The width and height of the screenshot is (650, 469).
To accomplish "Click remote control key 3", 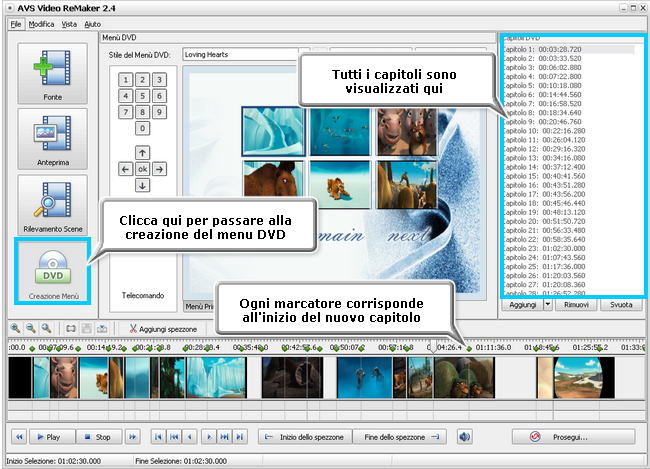I will (x=159, y=80).
